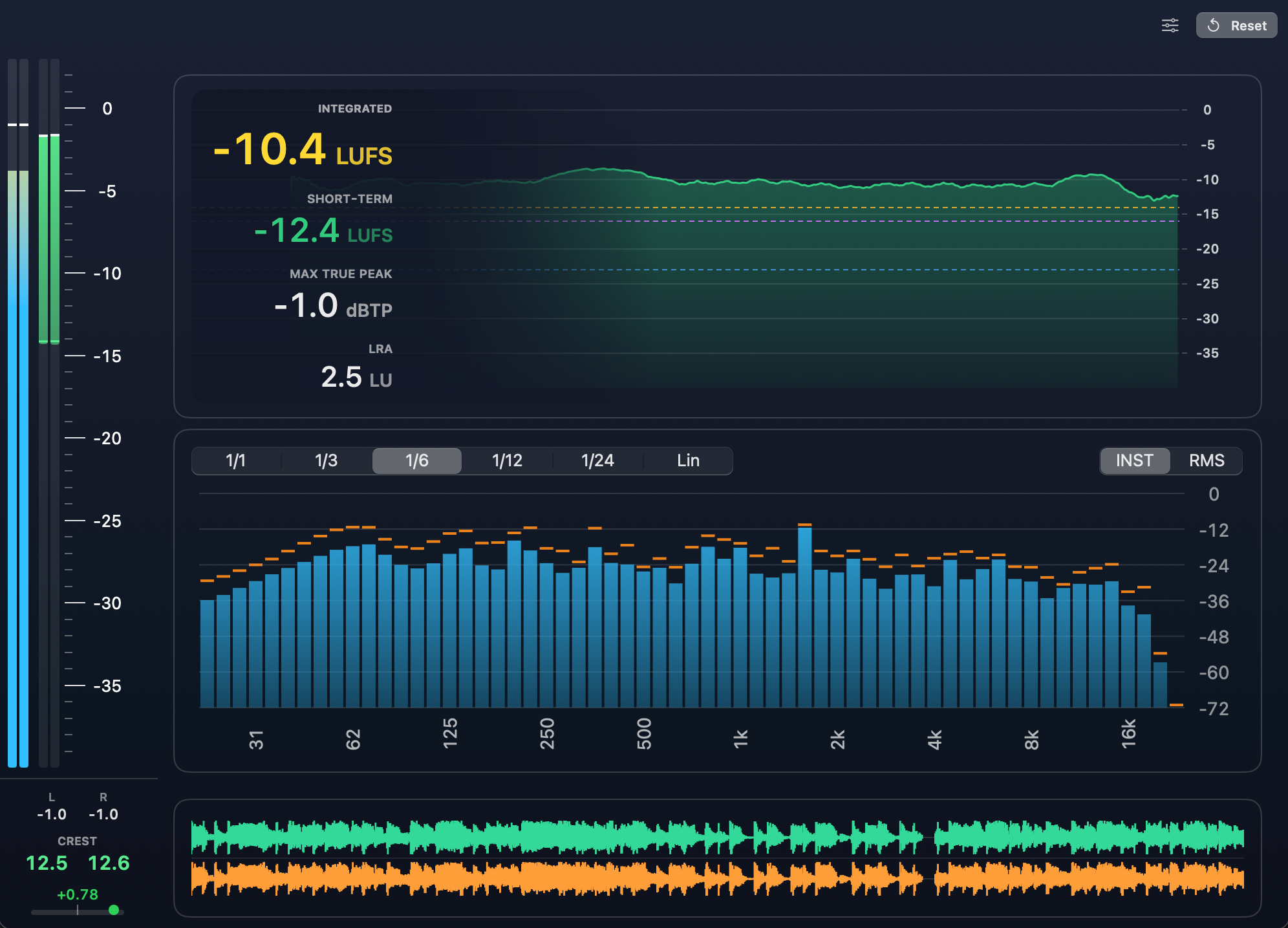Click the INTEGRATED label

pyautogui.click(x=355, y=109)
